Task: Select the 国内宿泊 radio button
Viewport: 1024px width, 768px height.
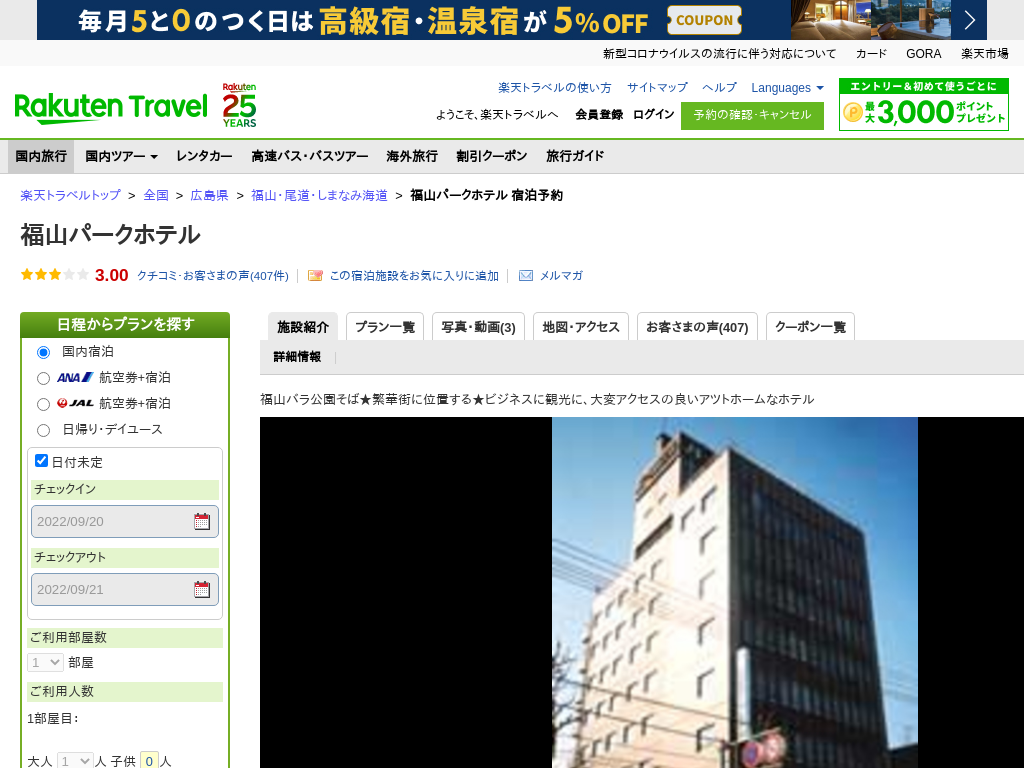Action: pos(43,352)
